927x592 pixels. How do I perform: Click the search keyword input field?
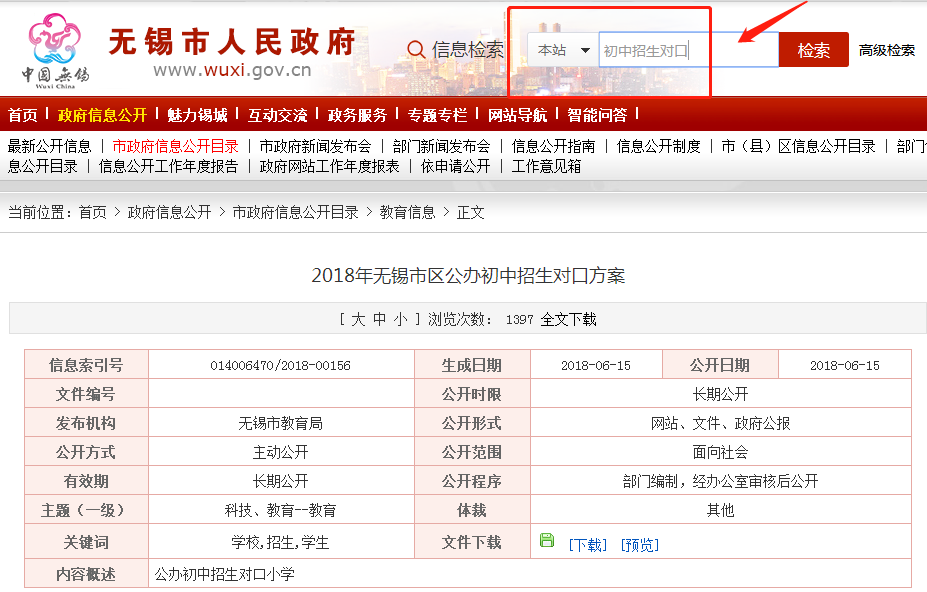click(x=688, y=50)
